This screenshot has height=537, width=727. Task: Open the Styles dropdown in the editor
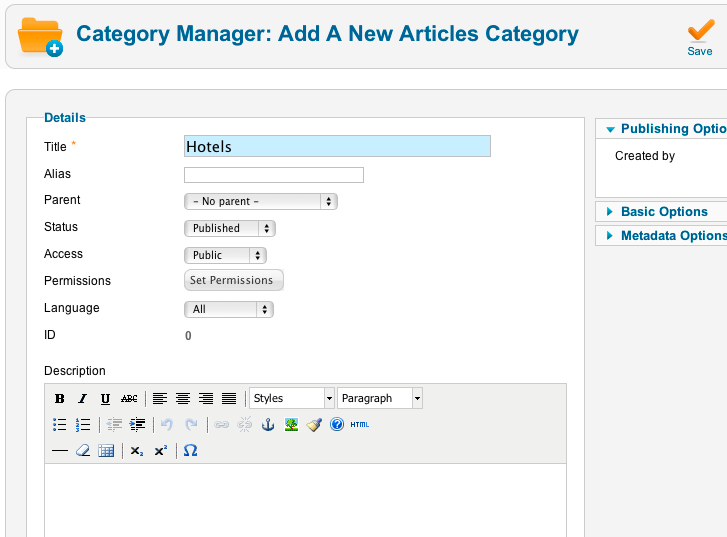[292, 398]
